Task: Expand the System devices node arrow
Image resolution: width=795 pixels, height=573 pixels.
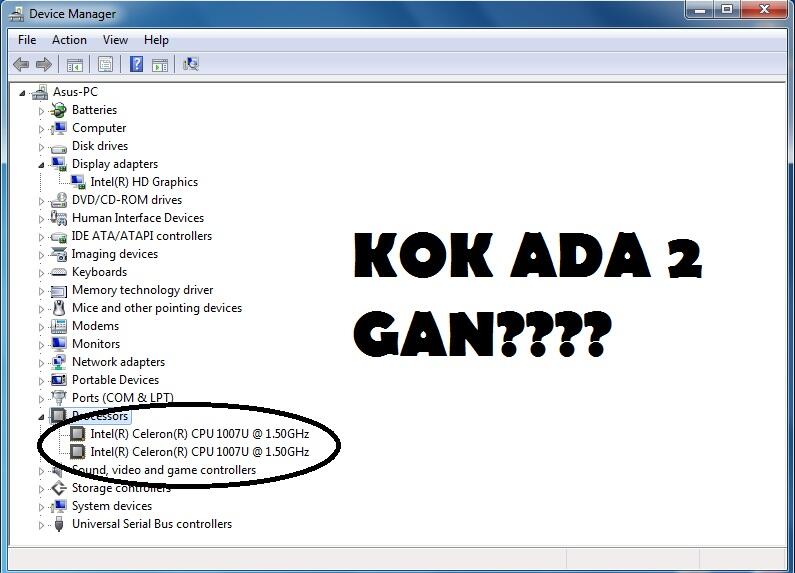Action: [41, 507]
